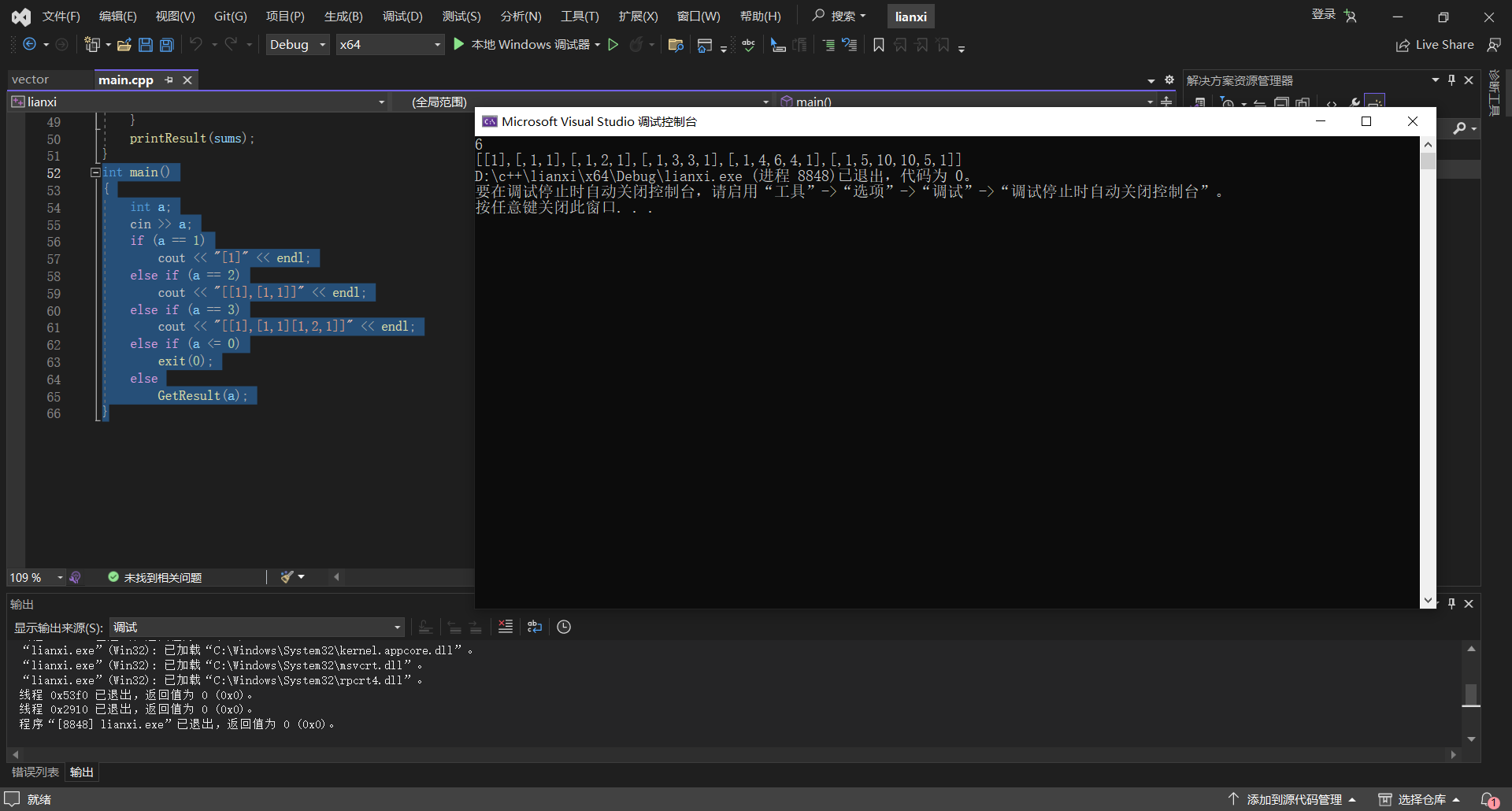Clear all output with the red-X list icon
Image resolution: width=1512 pixels, height=811 pixels.
(506, 627)
